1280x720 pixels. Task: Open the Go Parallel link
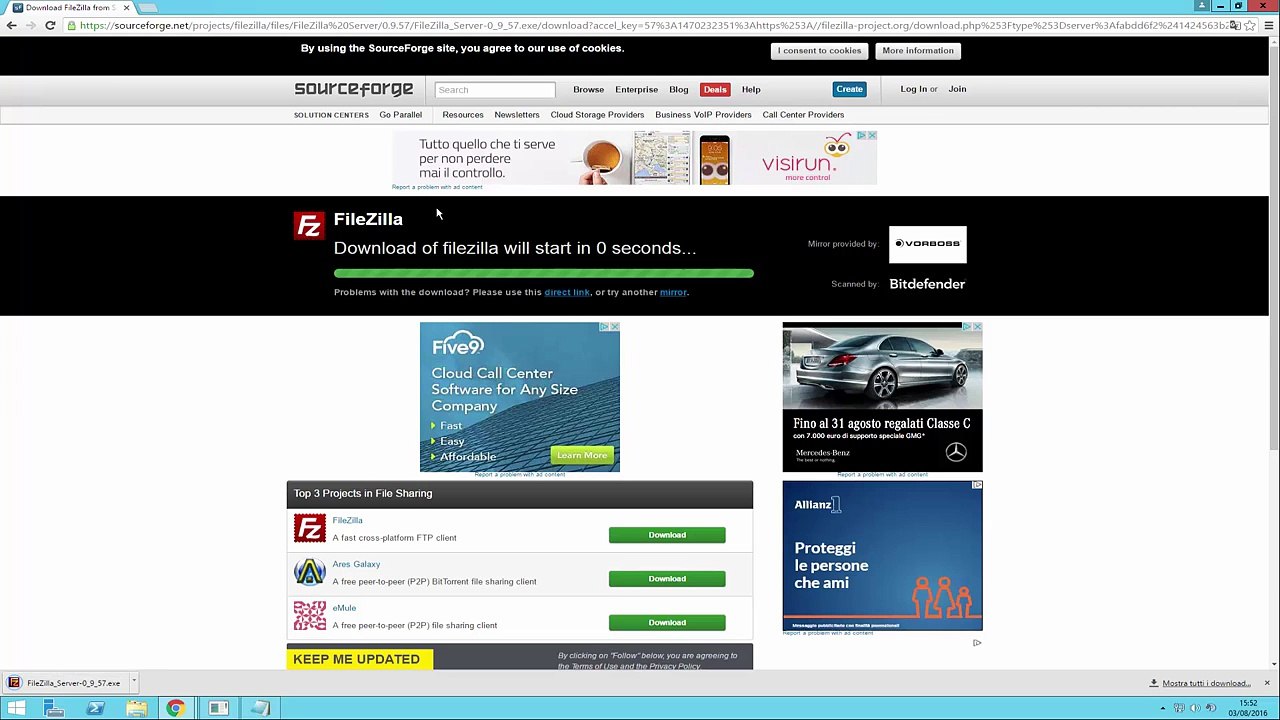pos(400,115)
